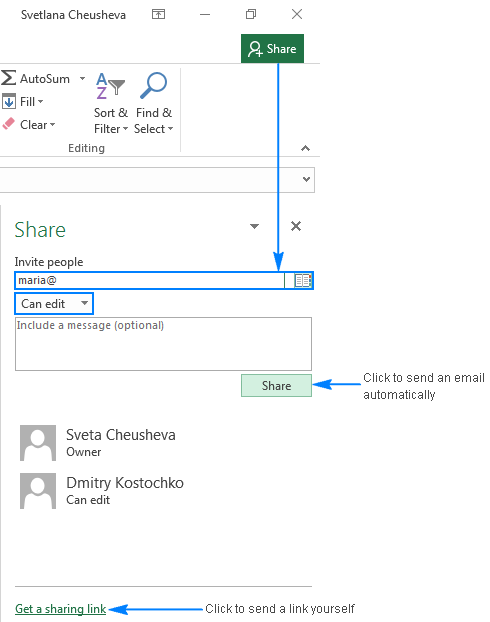Open the Find & Select magnifier menu

[x=154, y=104]
